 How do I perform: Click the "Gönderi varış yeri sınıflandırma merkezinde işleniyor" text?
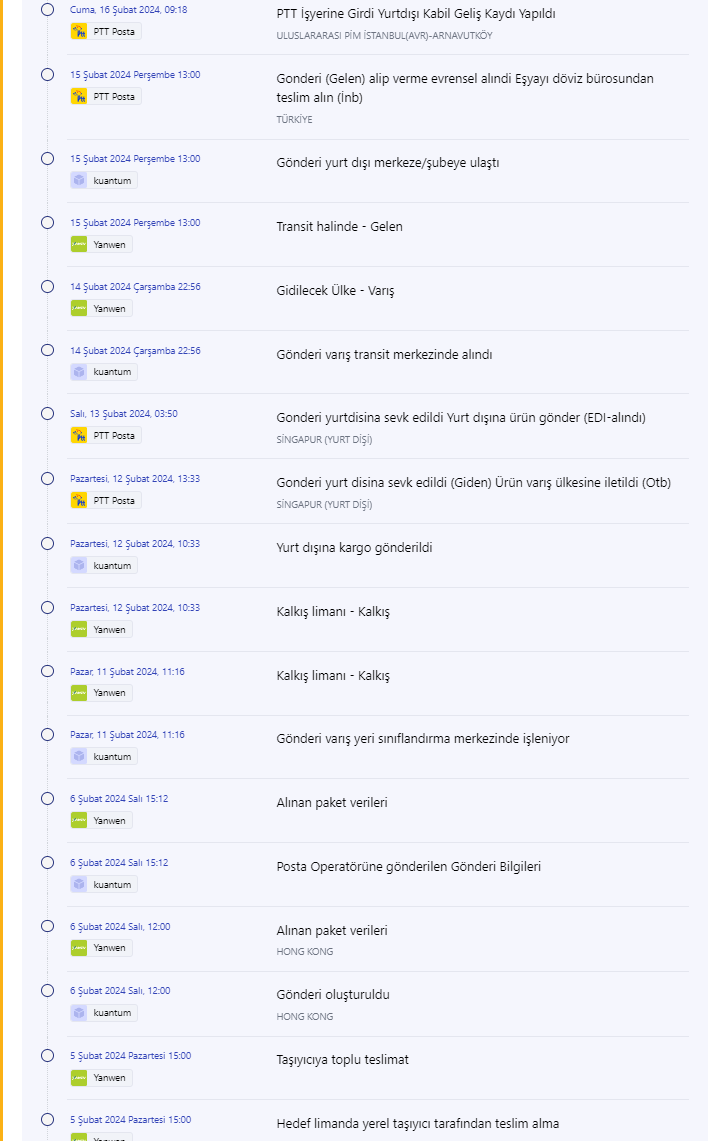423,739
